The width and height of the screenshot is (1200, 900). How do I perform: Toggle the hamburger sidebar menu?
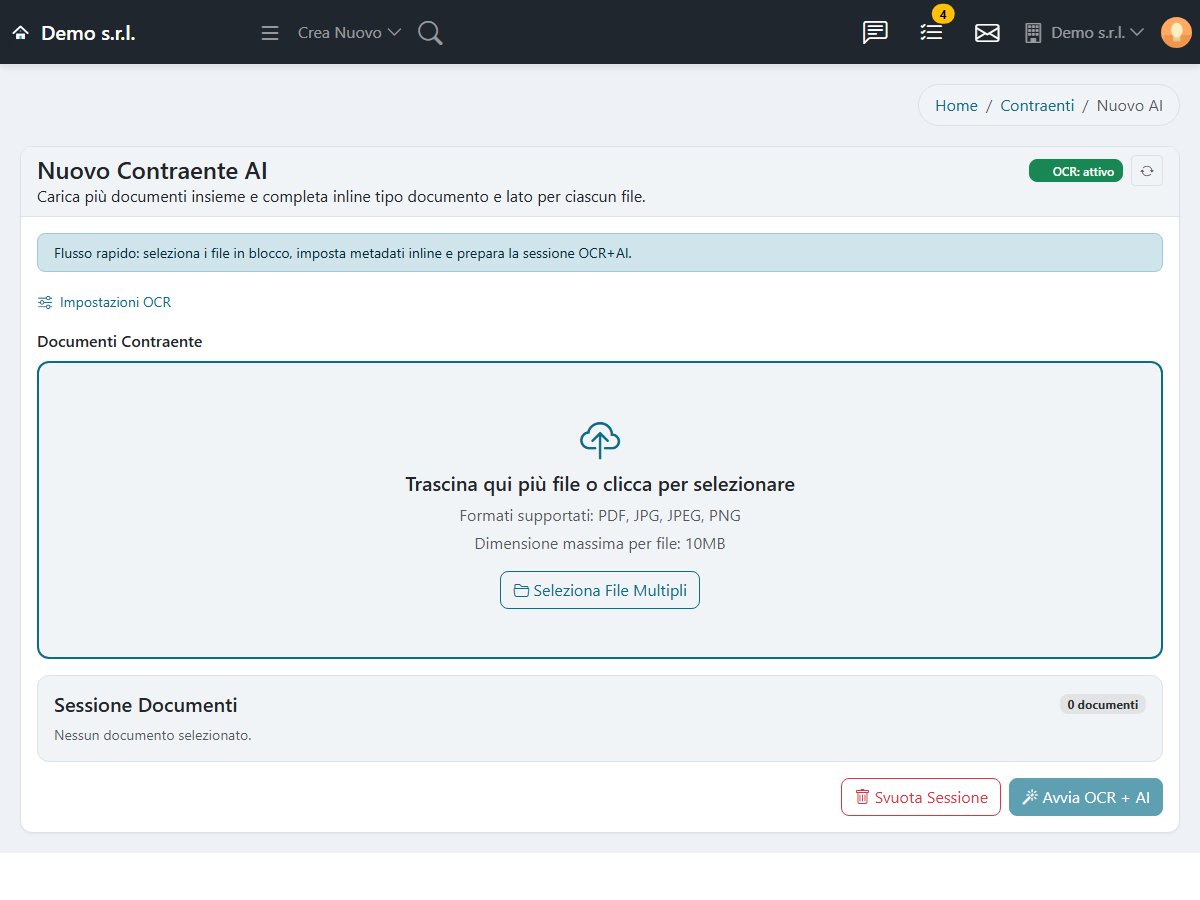pyautogui.click(x=270, y=33)
